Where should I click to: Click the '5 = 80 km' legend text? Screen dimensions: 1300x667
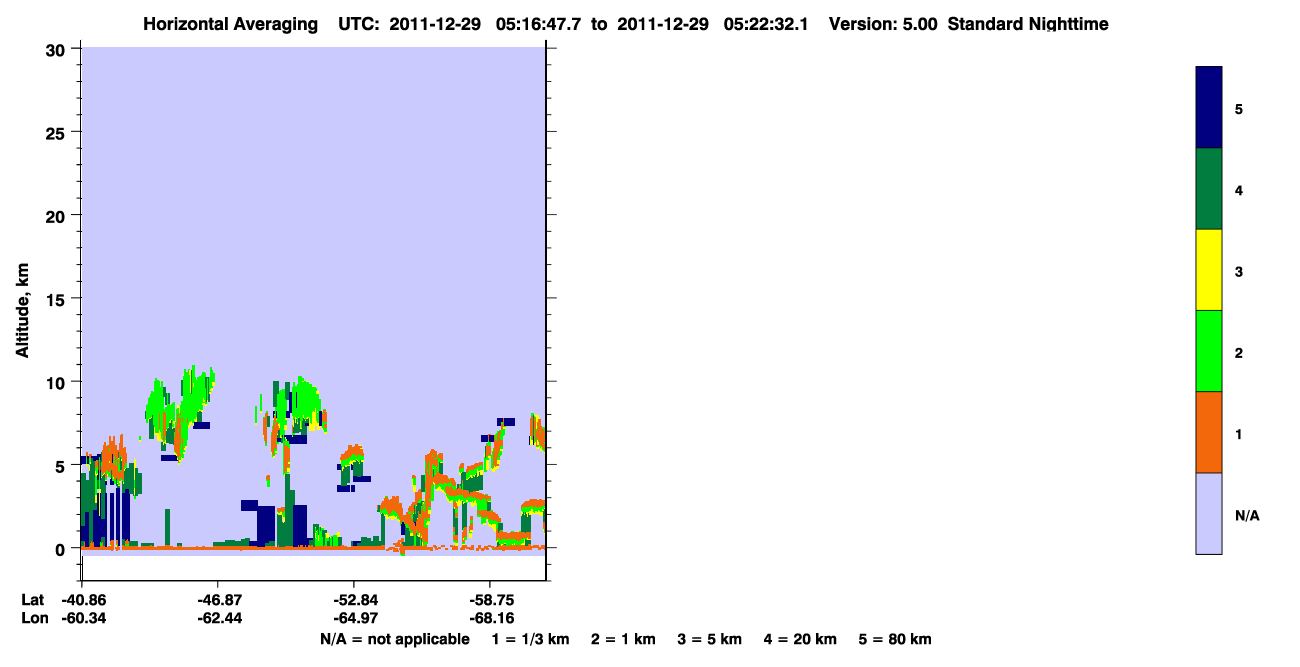(895, 639)
